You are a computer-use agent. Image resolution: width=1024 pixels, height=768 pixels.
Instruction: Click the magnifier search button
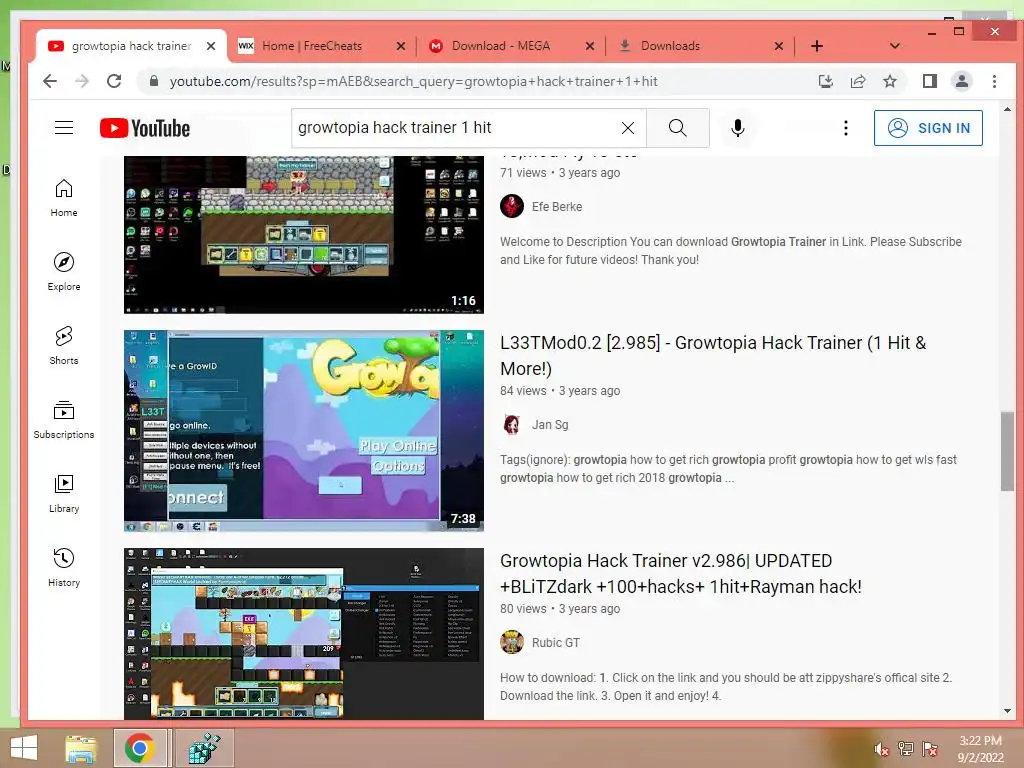[x=678, y=128]
